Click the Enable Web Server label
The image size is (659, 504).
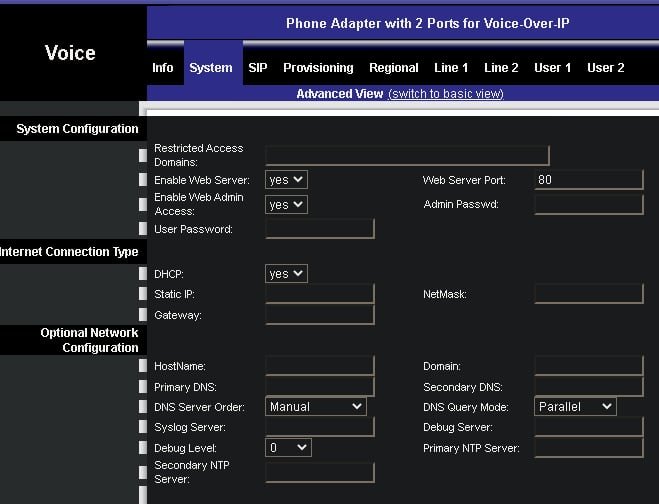tap(202, 180)
